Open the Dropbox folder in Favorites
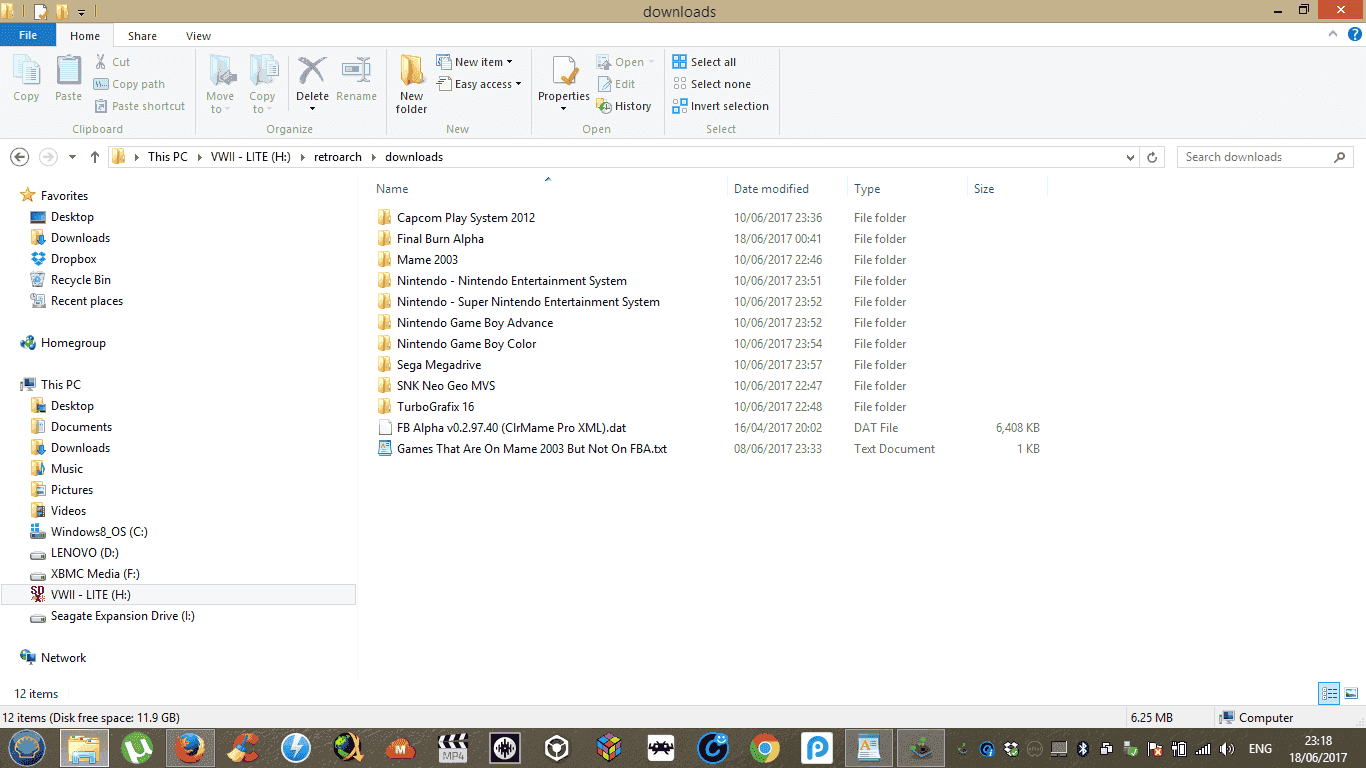1366x768 pixels. 63,259
